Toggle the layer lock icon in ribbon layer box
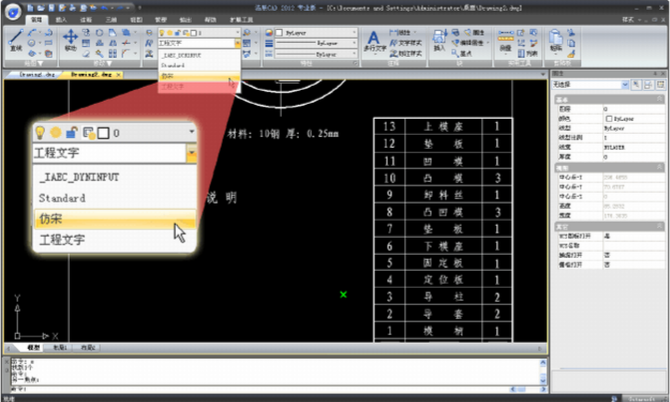Viewport: 670px width, 402px height. coord(178,33)
